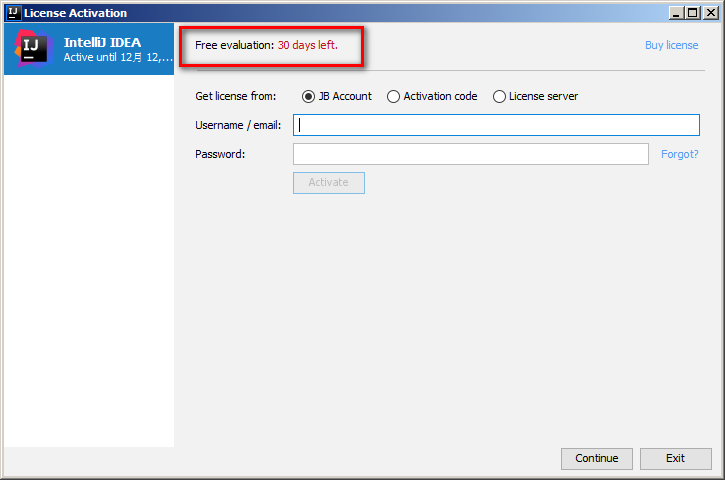725x480 pixels.
Task: Open the Forgot? password link
Action: click(679, 154)
